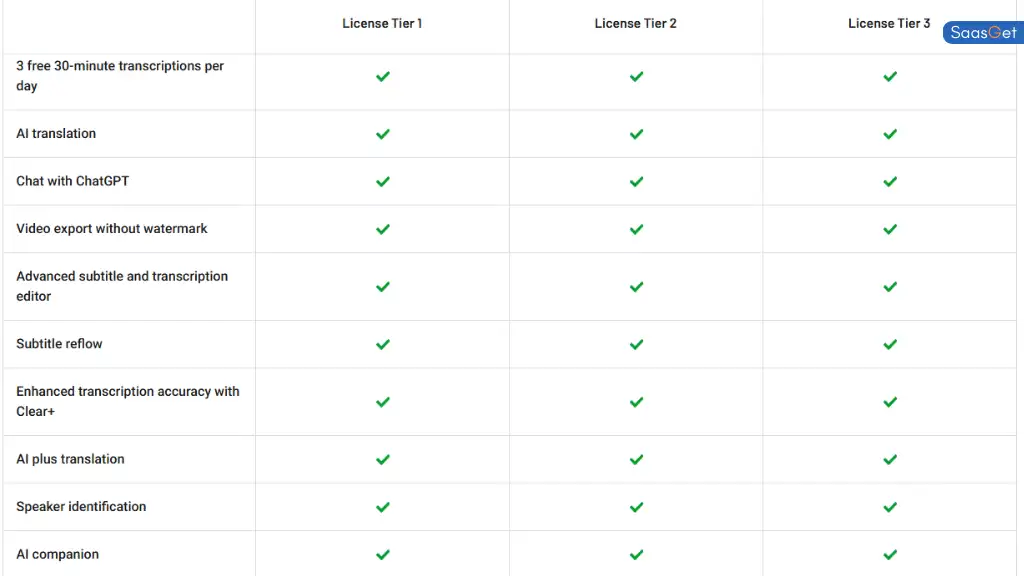This screenshot has width=1024, height=576.
Task: Select the License Tier 1 column header
Action: pos(382,24)
